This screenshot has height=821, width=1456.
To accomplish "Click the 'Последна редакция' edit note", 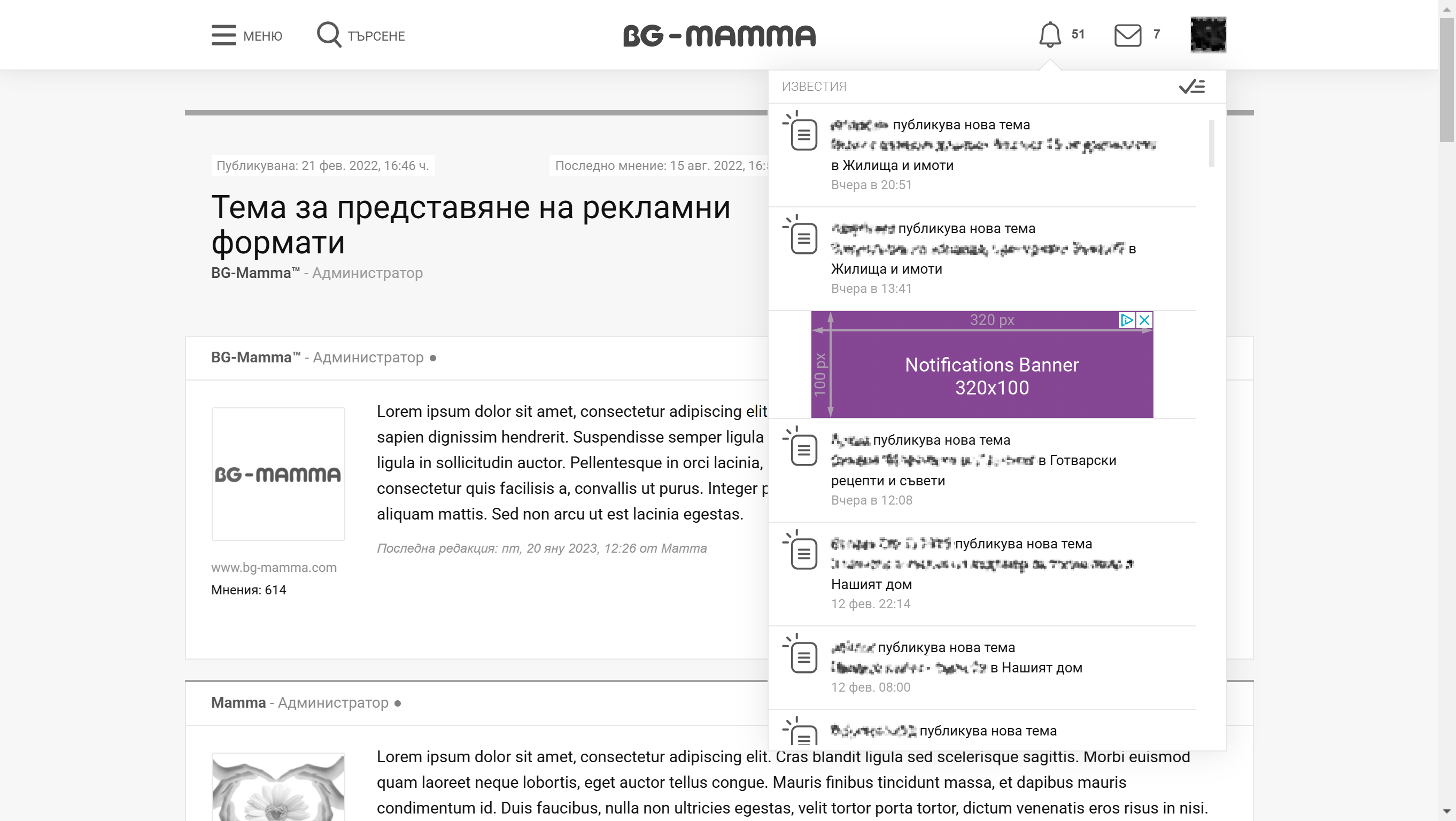I will (542, 548).
